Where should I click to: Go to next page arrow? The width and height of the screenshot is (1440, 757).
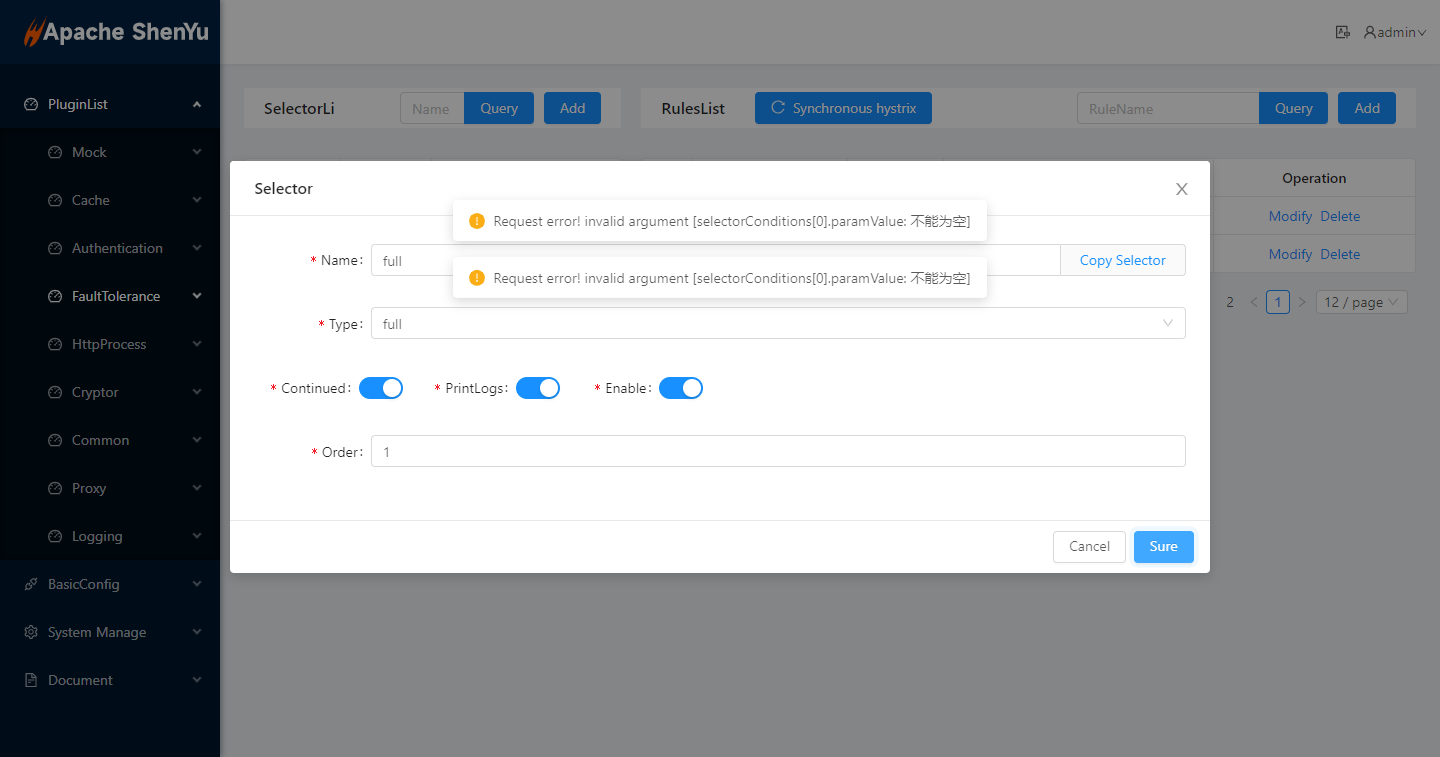(1302, 302)
